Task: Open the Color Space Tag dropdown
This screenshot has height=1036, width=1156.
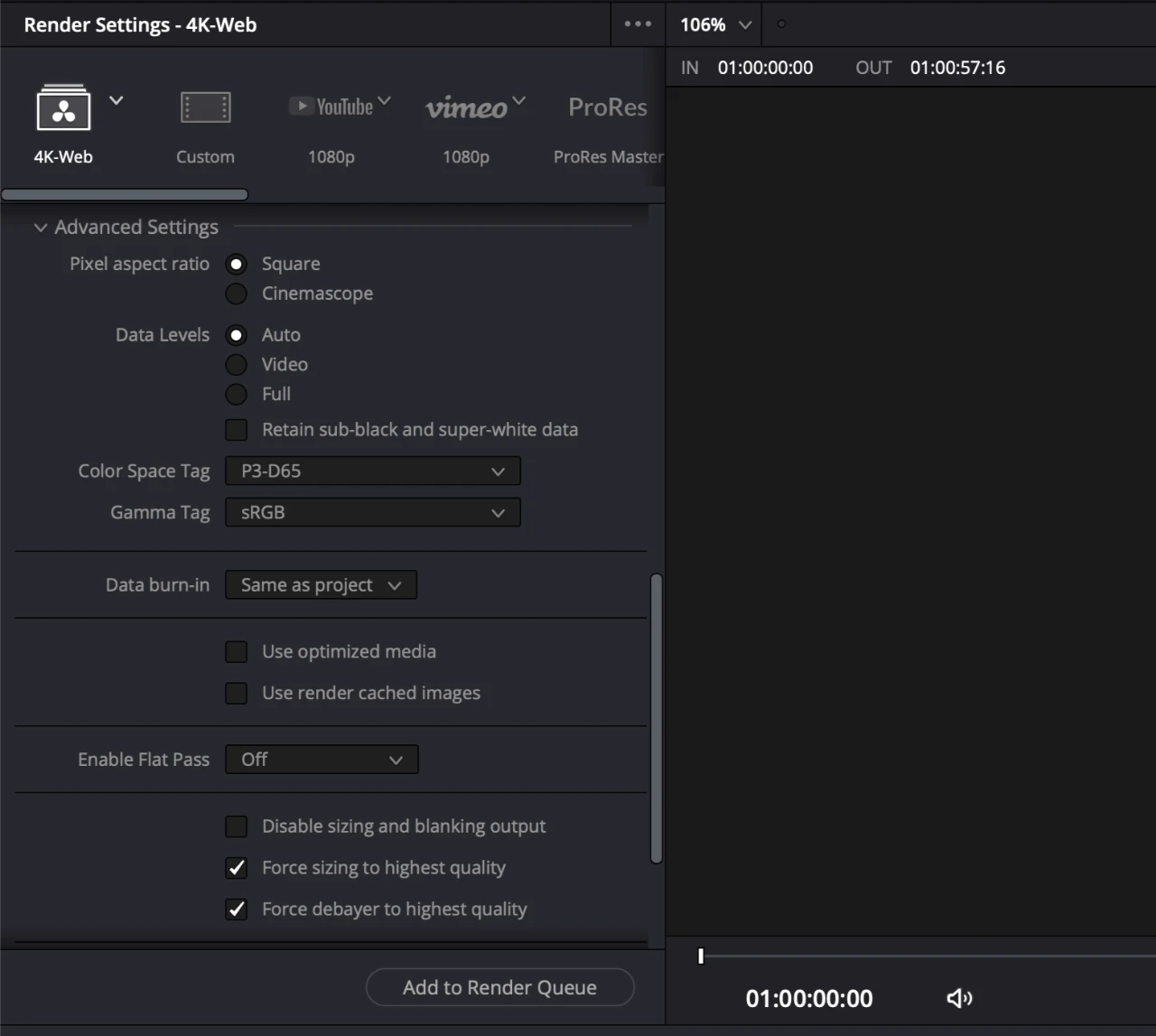Action: (372, 471)
